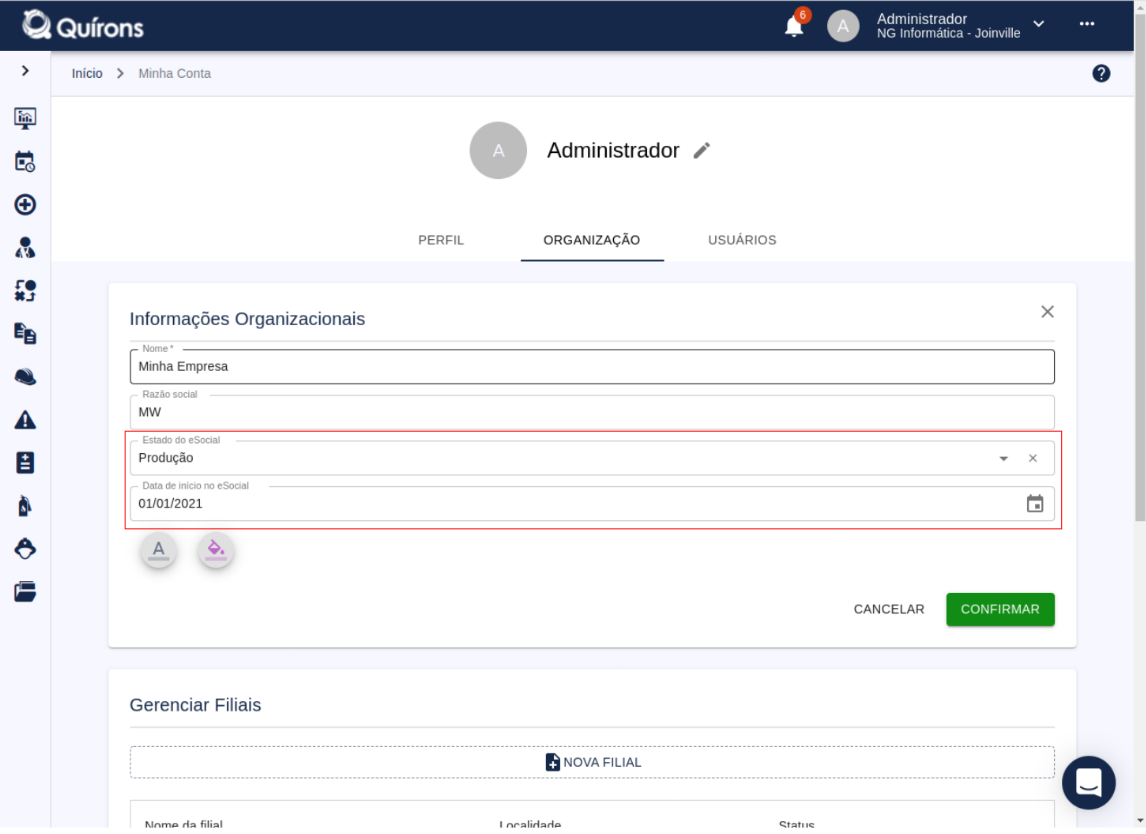Close the Informações Organizacionais panel
The width and height of the screenshot is (1146, 834).
(1047, 312)
